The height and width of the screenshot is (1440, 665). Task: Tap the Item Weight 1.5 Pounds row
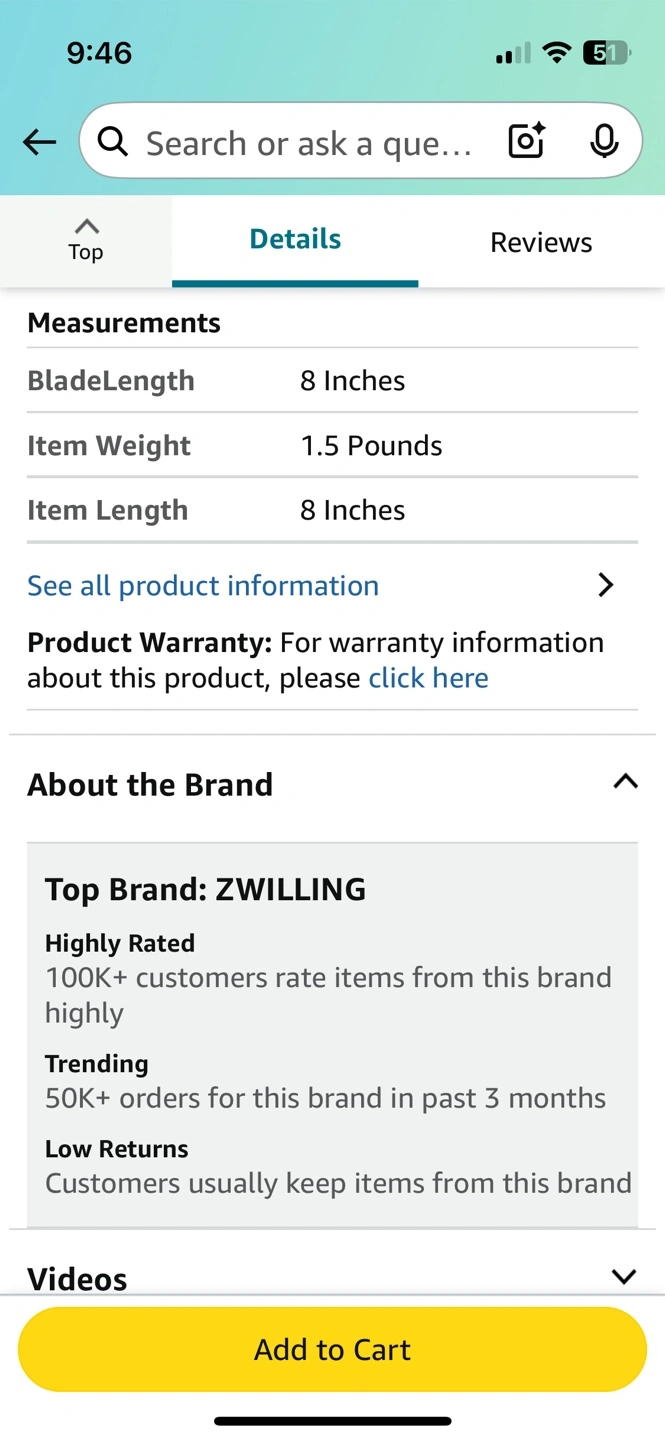point(332,445)
